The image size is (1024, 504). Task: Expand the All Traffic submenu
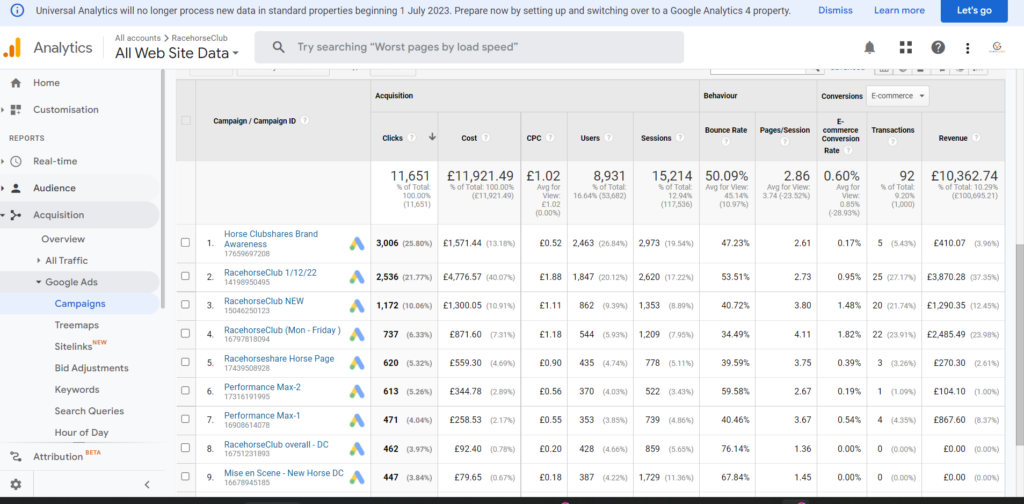(39, 260)
